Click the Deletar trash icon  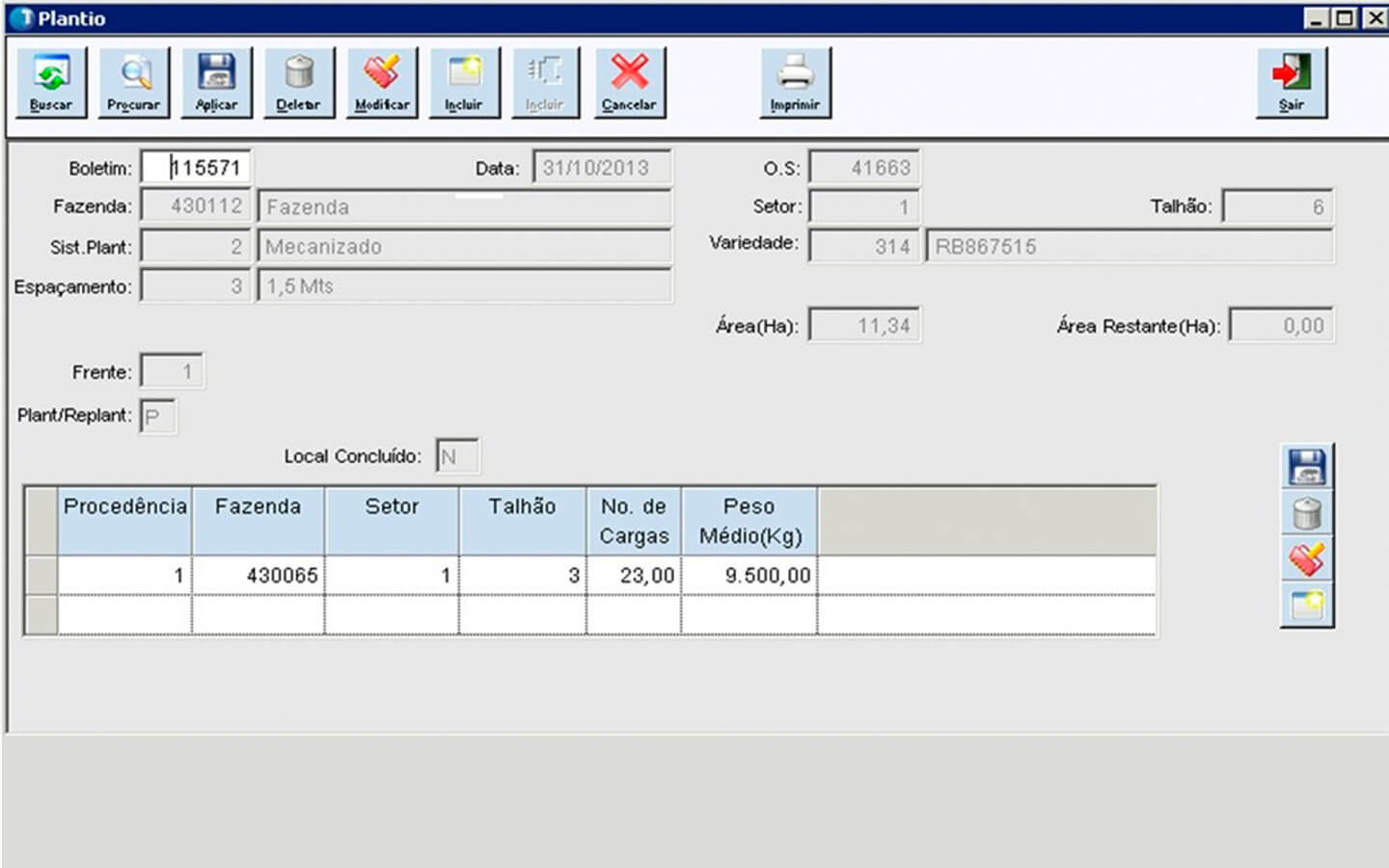click(x=299, y=82)
